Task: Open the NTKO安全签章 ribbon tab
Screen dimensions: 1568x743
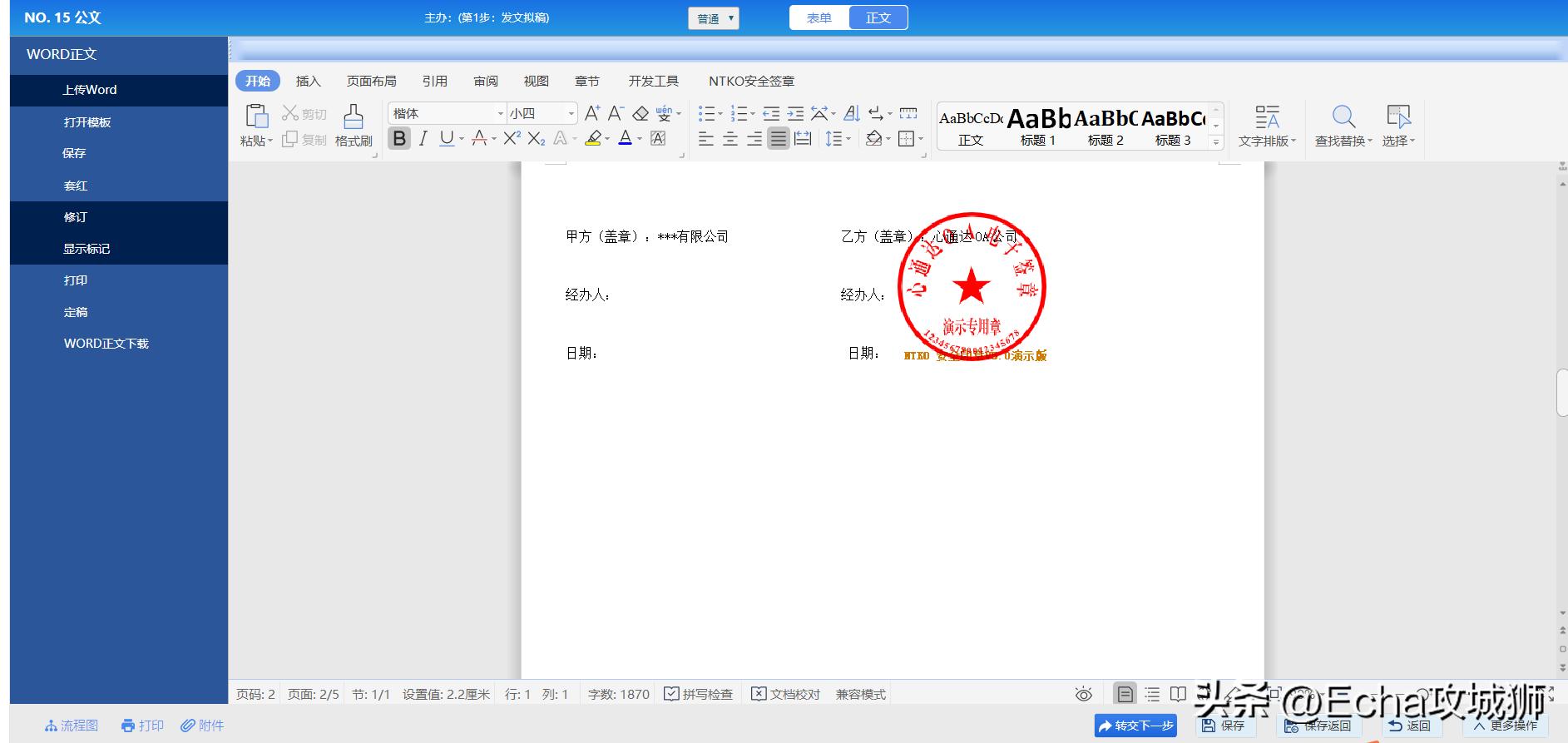Action: pos(751,81)
